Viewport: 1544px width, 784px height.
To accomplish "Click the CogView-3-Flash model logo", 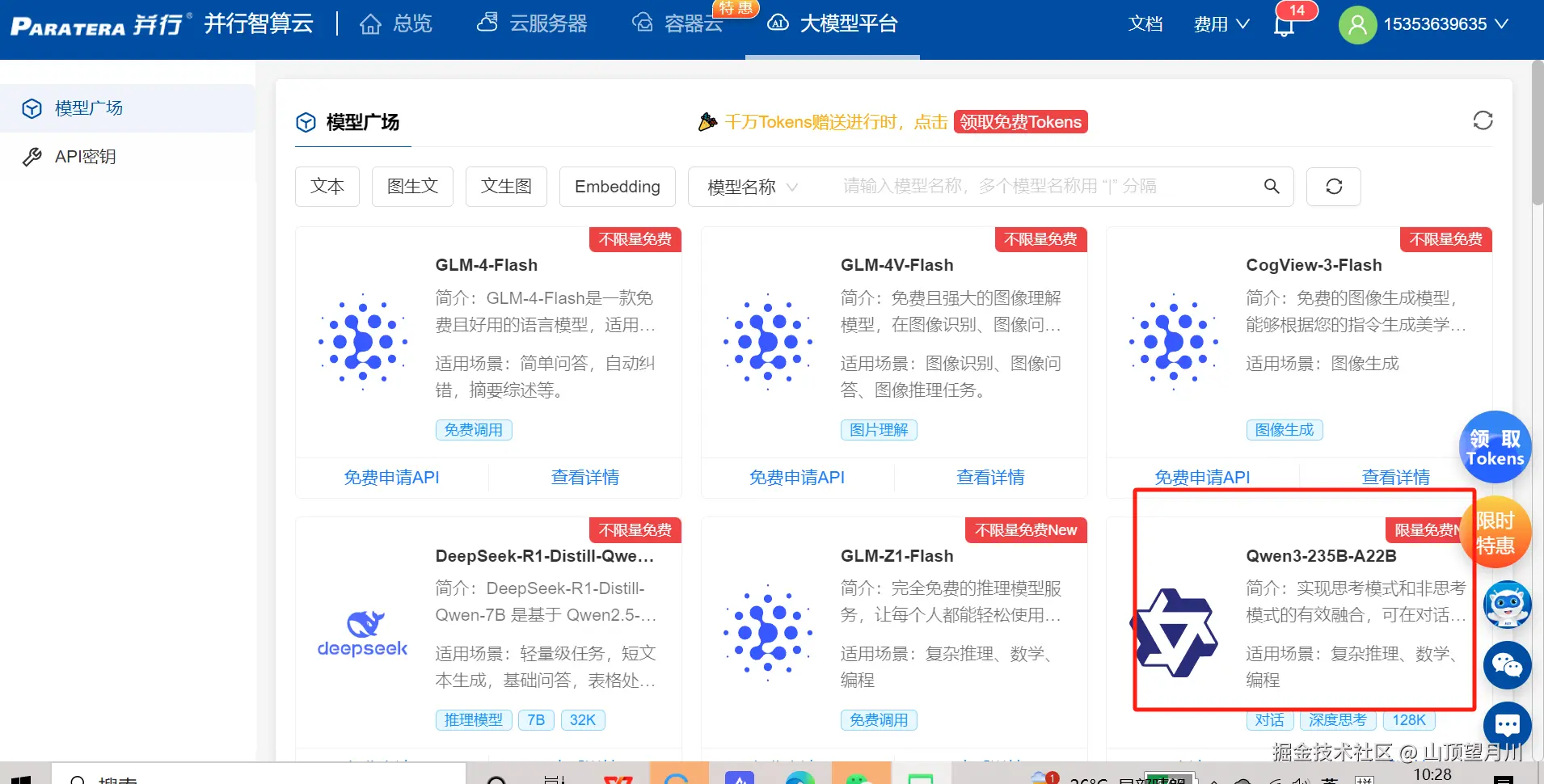I will (1174, 342).
